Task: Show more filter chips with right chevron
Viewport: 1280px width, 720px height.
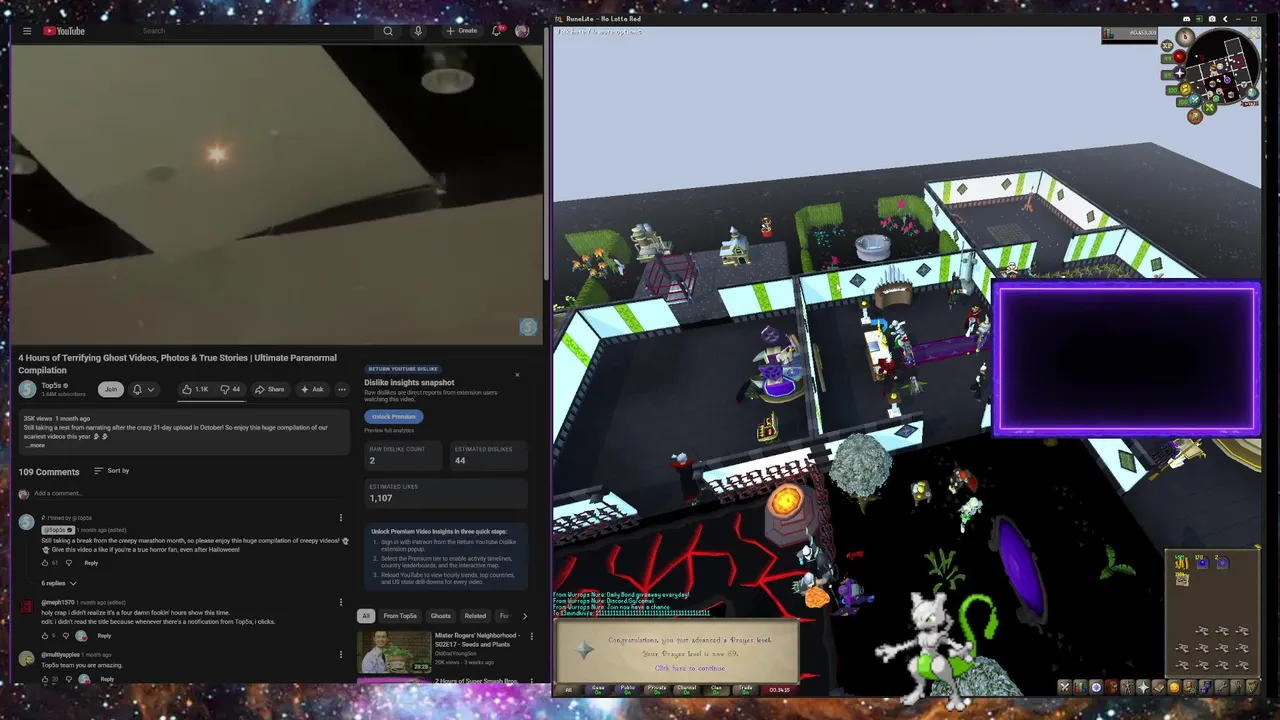Action: 524,616
